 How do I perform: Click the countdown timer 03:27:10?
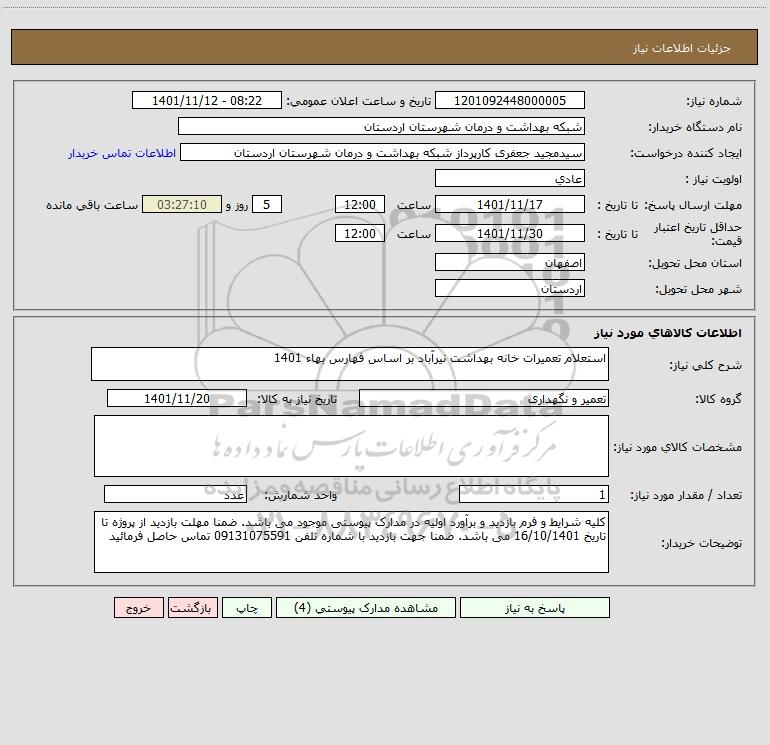coord(182,204)
